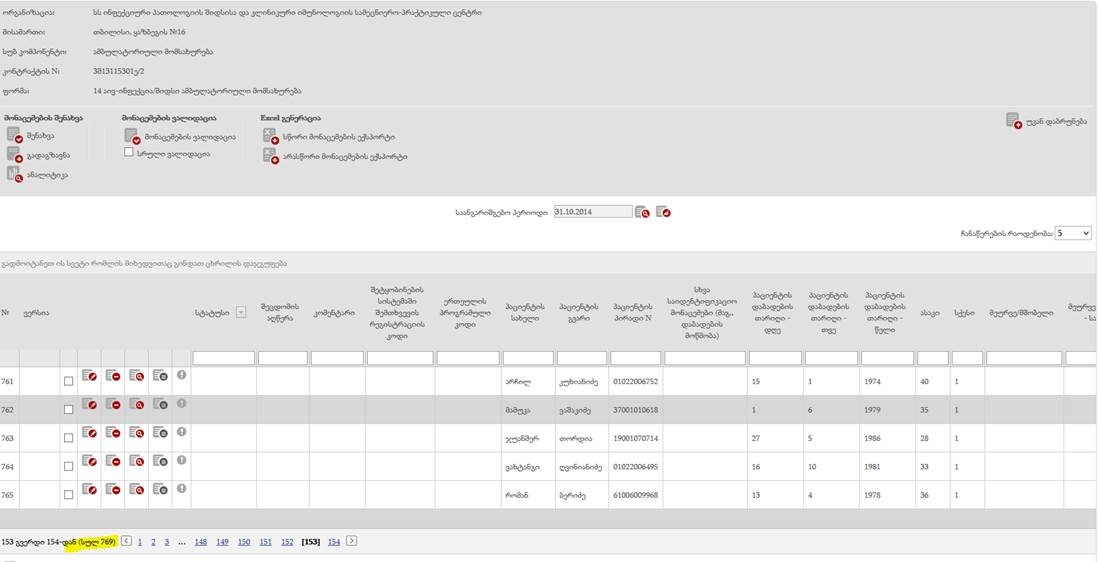Click the edit icon in row 761
Screen dimensions: 1100x562
90,376
